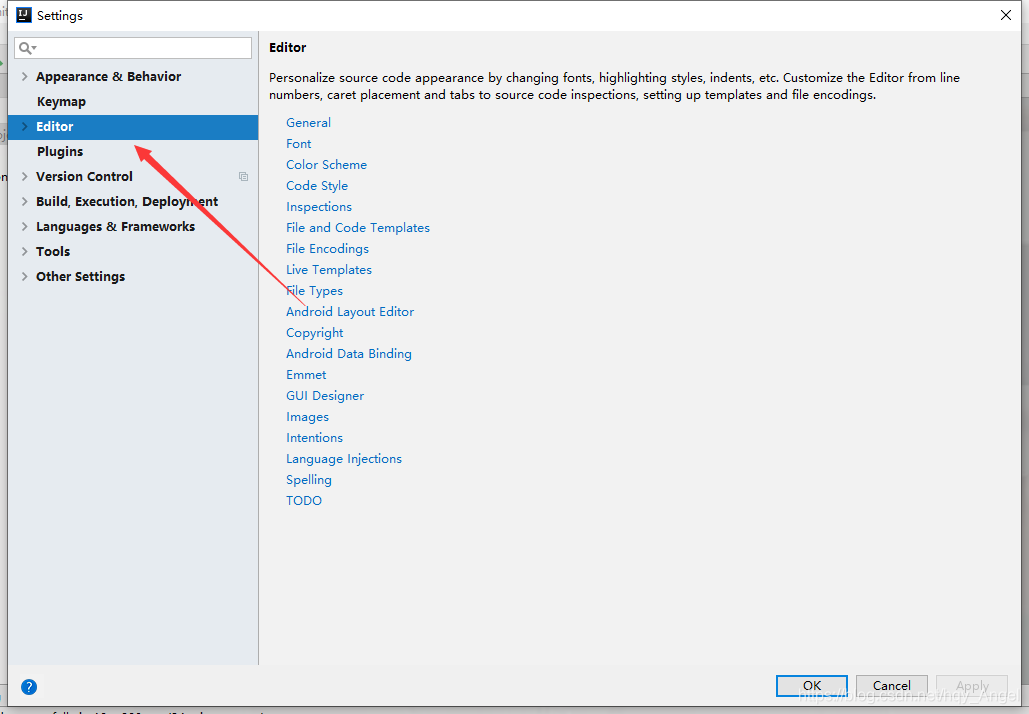The width and height of the screenshot is (1029, 714).
Task: Open the General link
Action: 308,123
